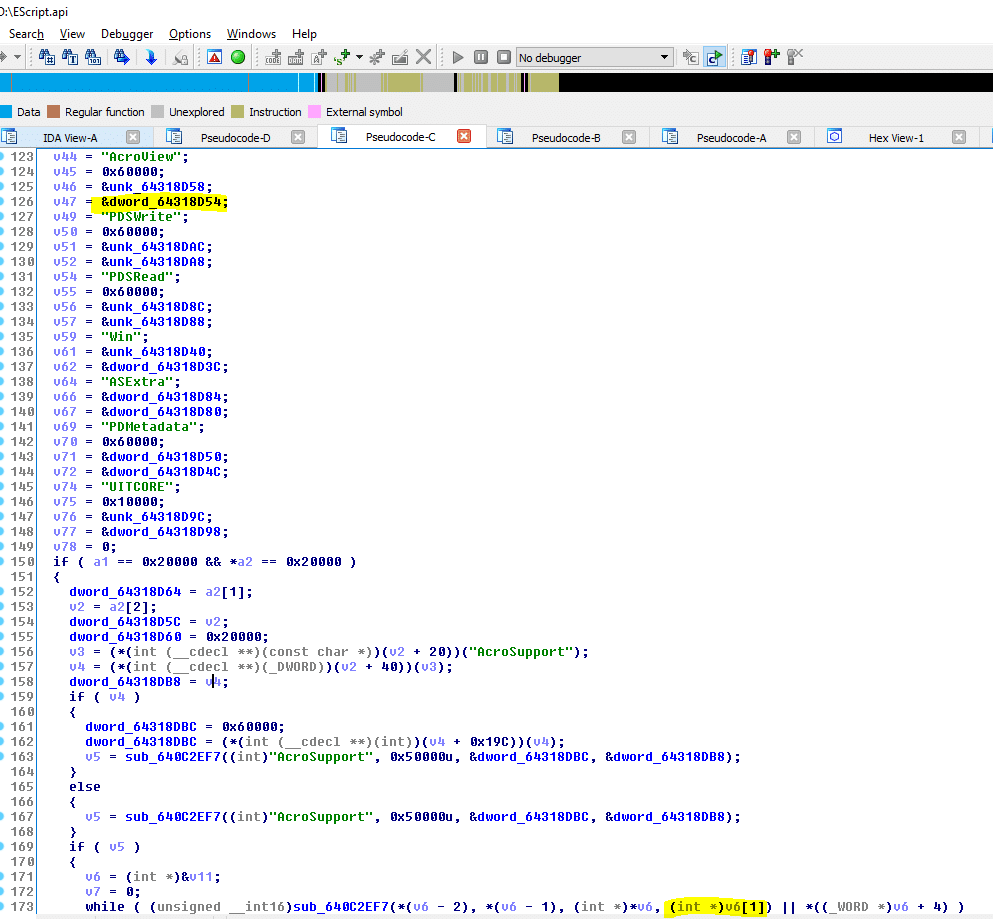The height and width of the screenshot is (919, 993).
Task: Open the Debugger menu
Action: [x=127, y=34]
